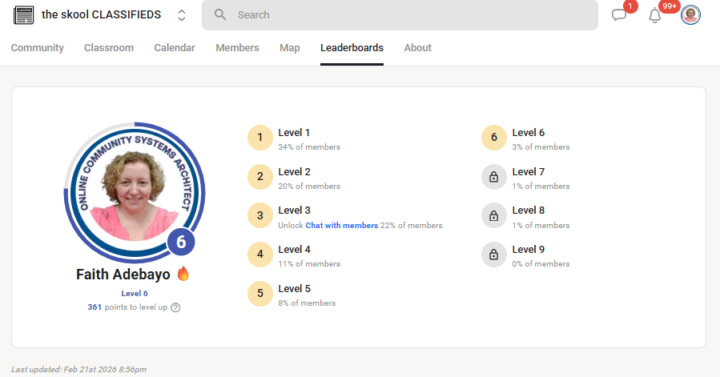
Task: Click the blue Level 6 label under name
Action: [x=135, y=293]
